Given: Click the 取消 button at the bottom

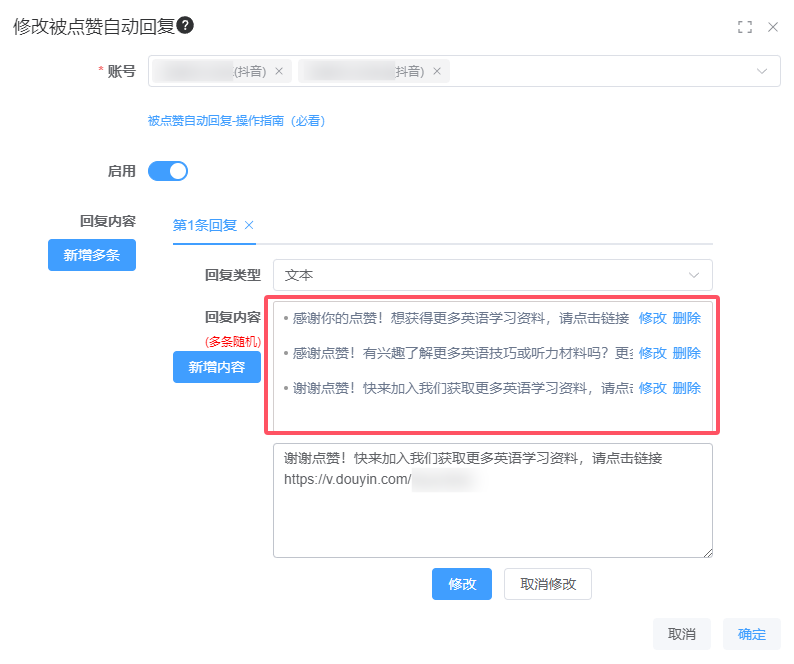Looking at the screenshot, I should click(x=682, y=634).
